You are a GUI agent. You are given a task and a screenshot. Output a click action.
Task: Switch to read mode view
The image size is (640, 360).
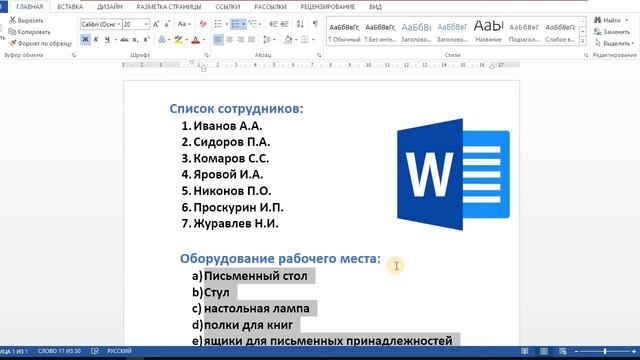tap(524, 351)
